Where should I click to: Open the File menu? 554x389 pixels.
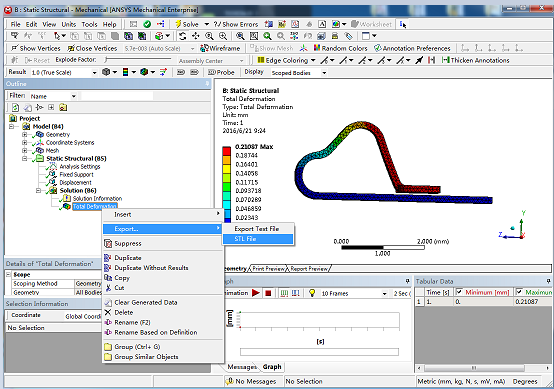tap(15, 24)
